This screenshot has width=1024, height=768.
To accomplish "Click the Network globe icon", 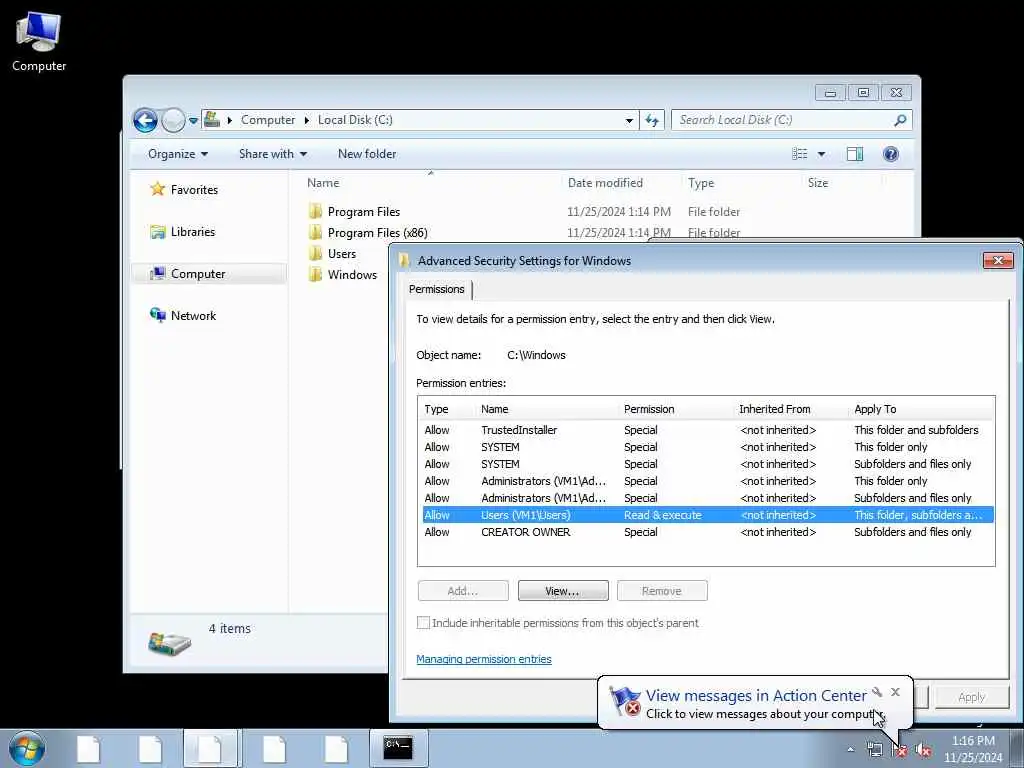I will [157, 315].
